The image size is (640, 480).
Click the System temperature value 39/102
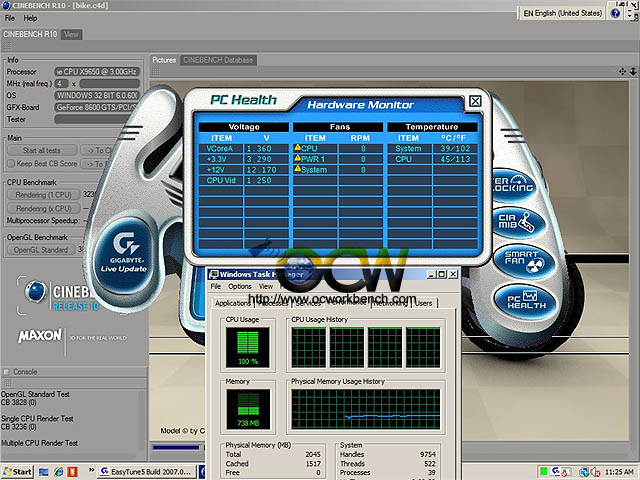point(455,149)
